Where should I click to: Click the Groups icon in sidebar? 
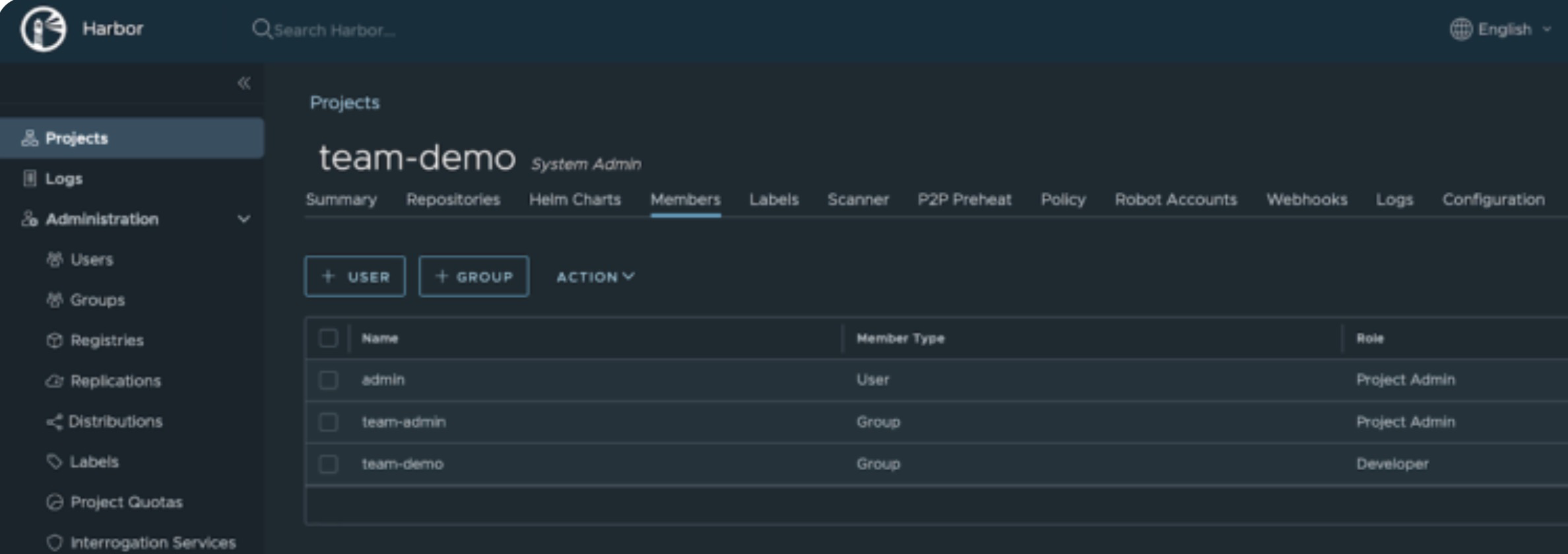55,300
